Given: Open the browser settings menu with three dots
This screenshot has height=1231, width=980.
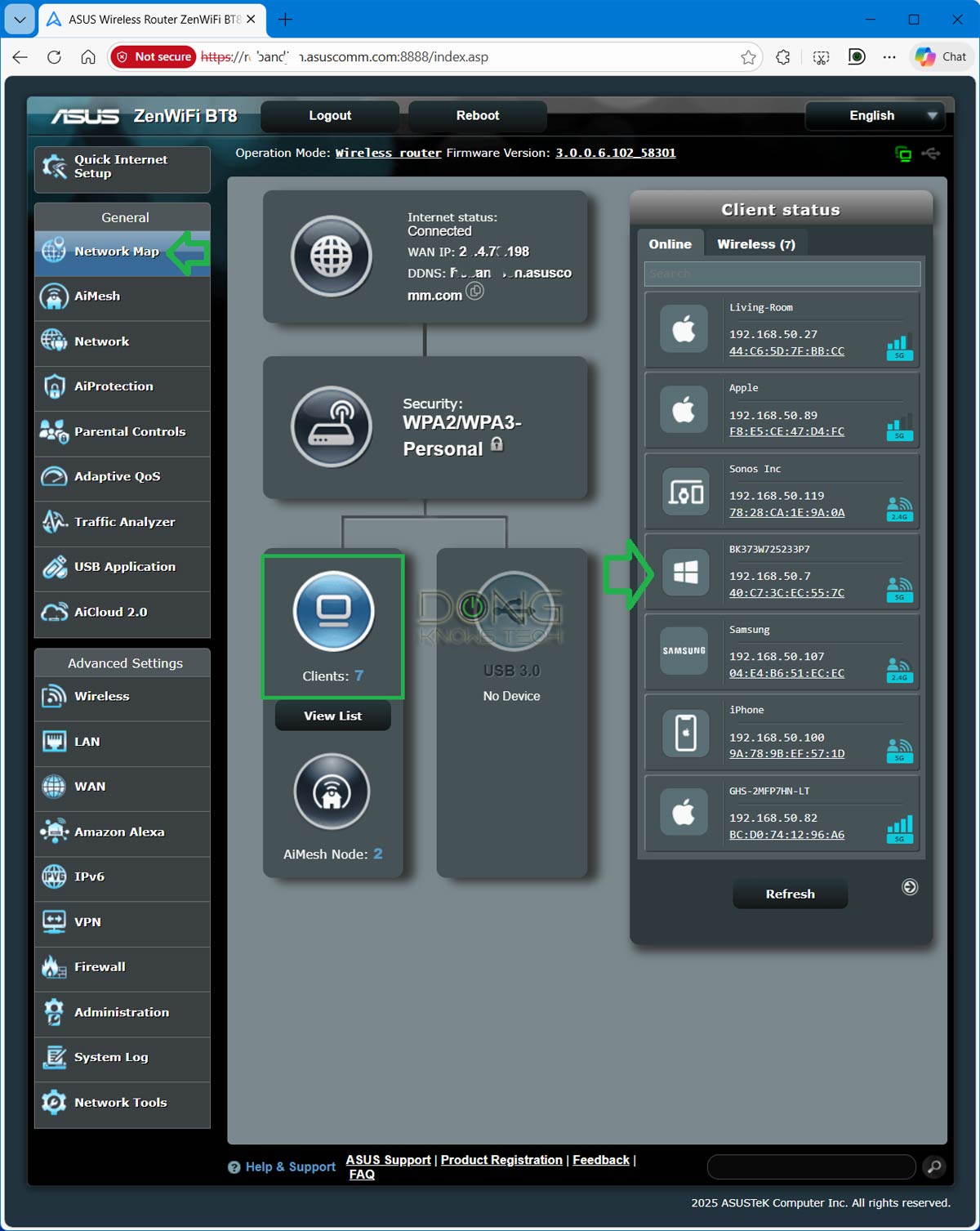Looking at the screenshot, I should click(890, 57).
